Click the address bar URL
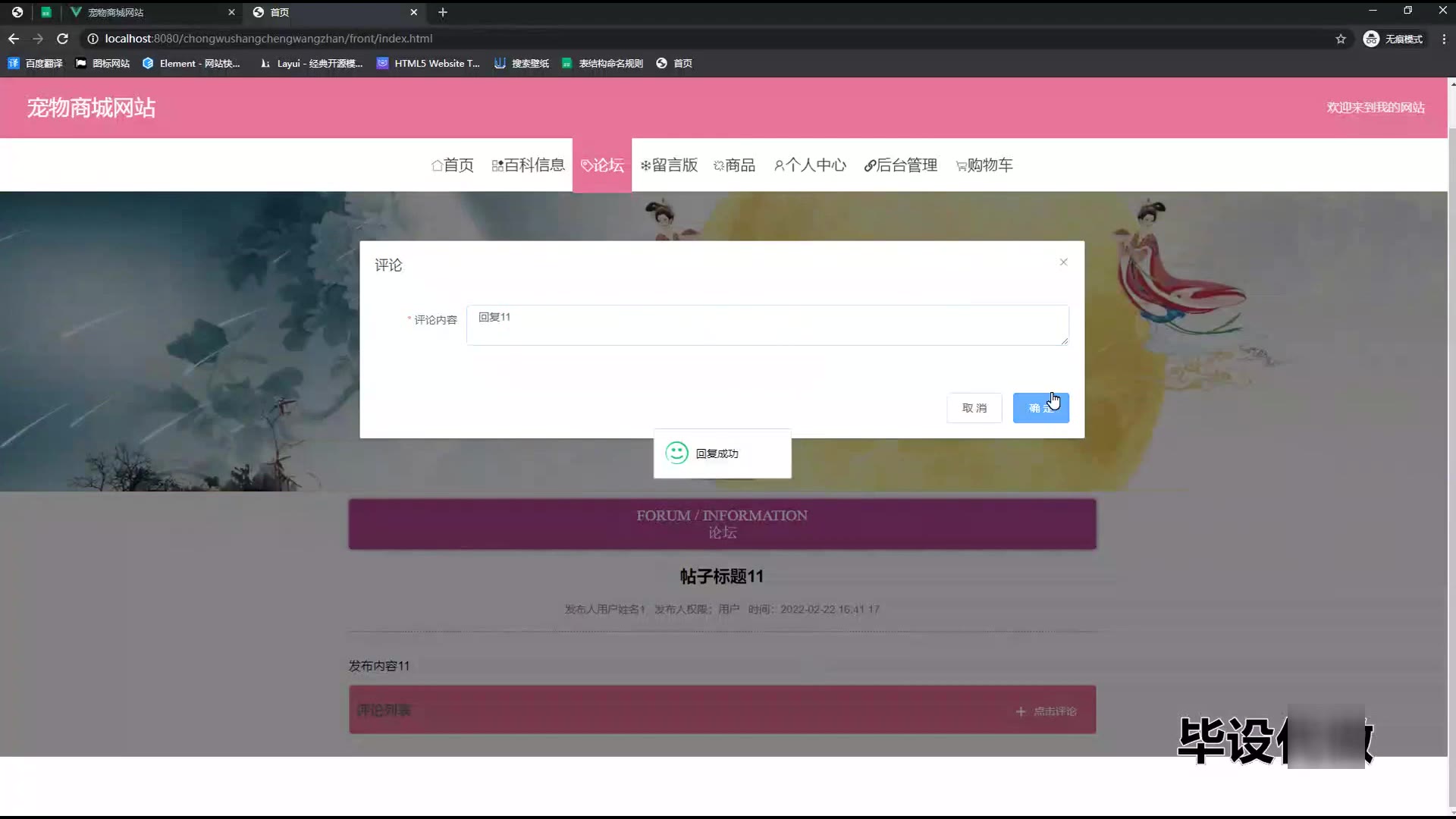 click(268, 39)
